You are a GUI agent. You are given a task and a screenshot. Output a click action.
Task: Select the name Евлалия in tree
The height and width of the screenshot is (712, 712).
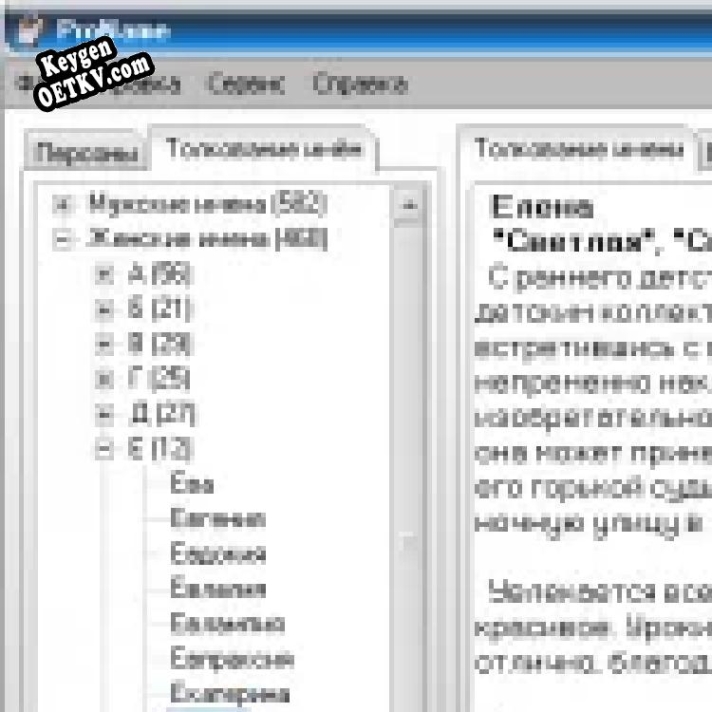pyautogui.click(x=218, y=588)
